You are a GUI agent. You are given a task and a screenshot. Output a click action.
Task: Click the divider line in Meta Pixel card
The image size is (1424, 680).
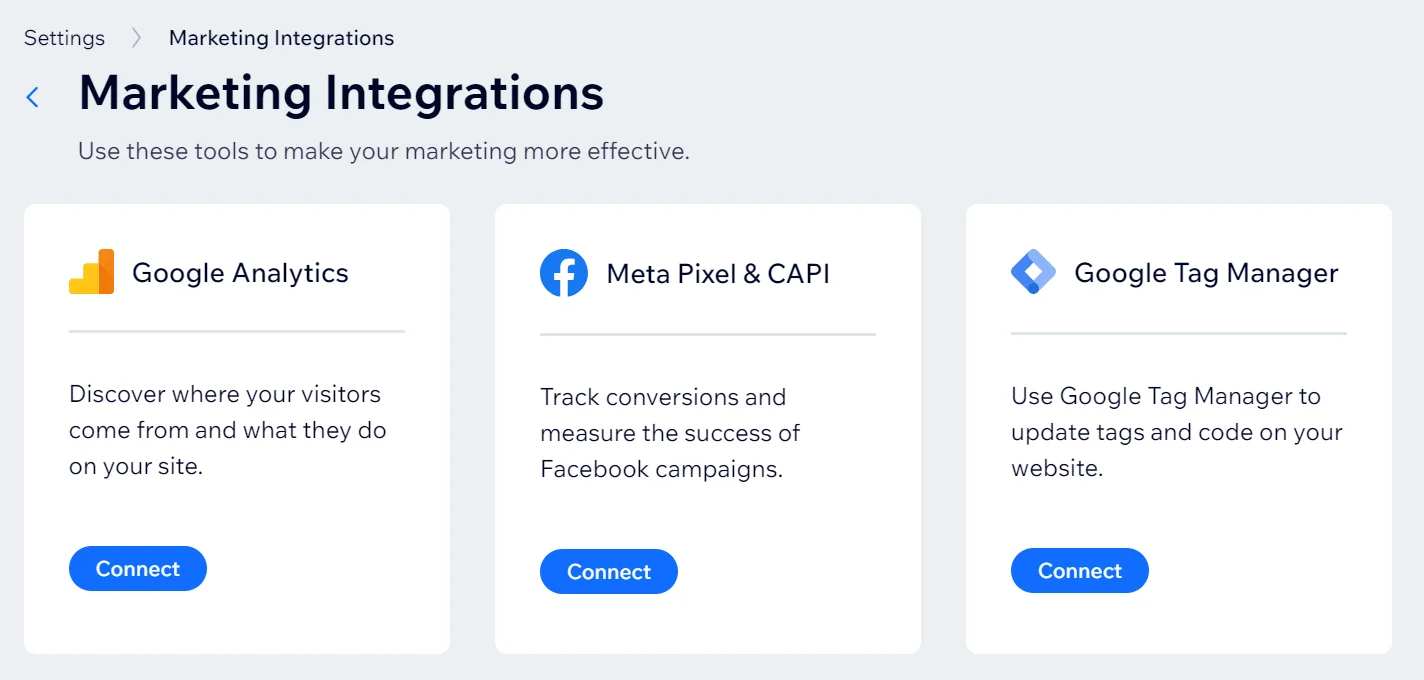point(708,334)
